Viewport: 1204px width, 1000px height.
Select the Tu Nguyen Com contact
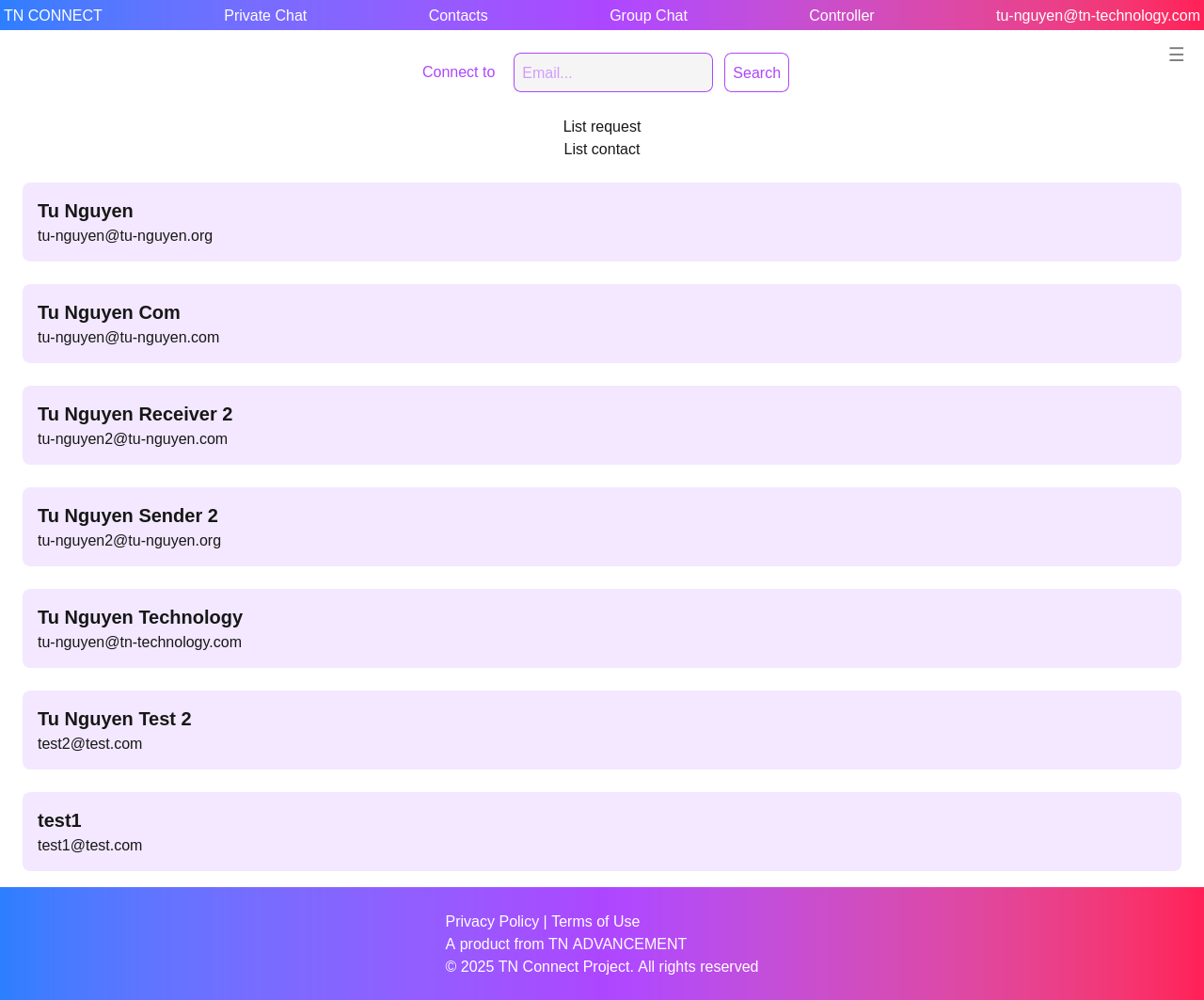tap(602, 324)
